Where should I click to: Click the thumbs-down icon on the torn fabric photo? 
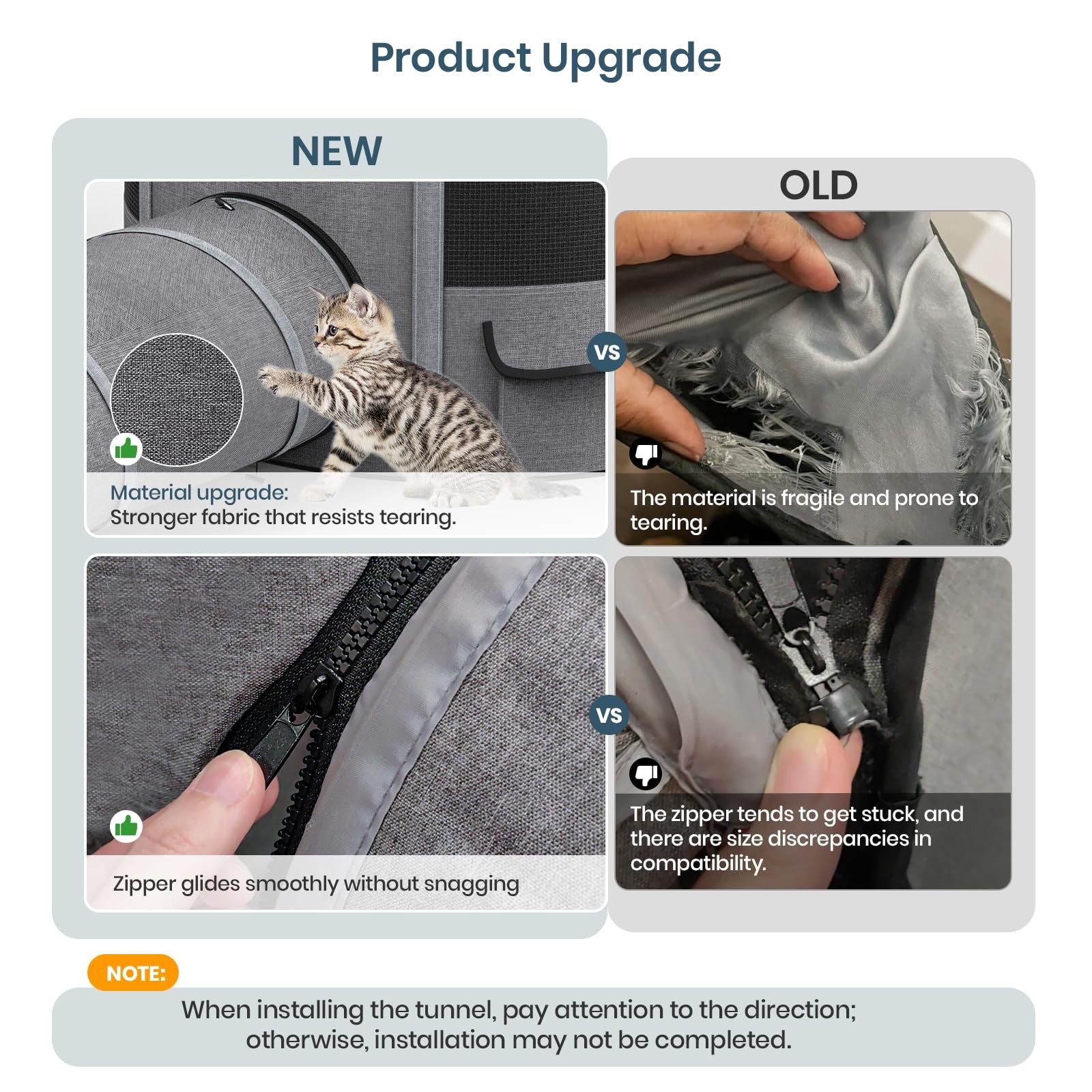coord(646,452)
